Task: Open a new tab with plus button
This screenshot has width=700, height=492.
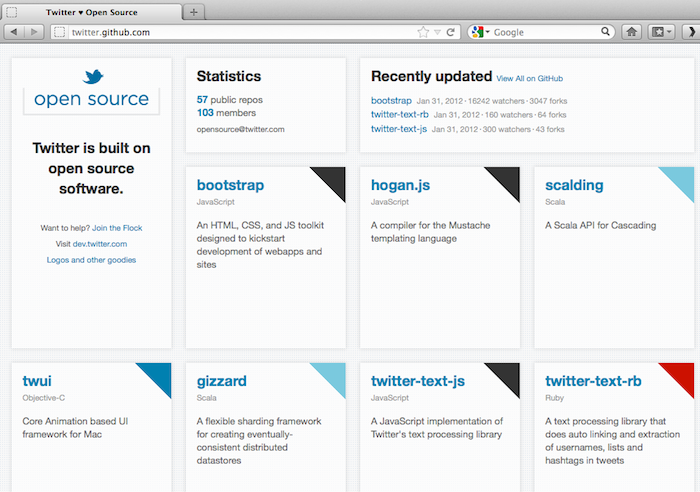Action: point(194,12)
